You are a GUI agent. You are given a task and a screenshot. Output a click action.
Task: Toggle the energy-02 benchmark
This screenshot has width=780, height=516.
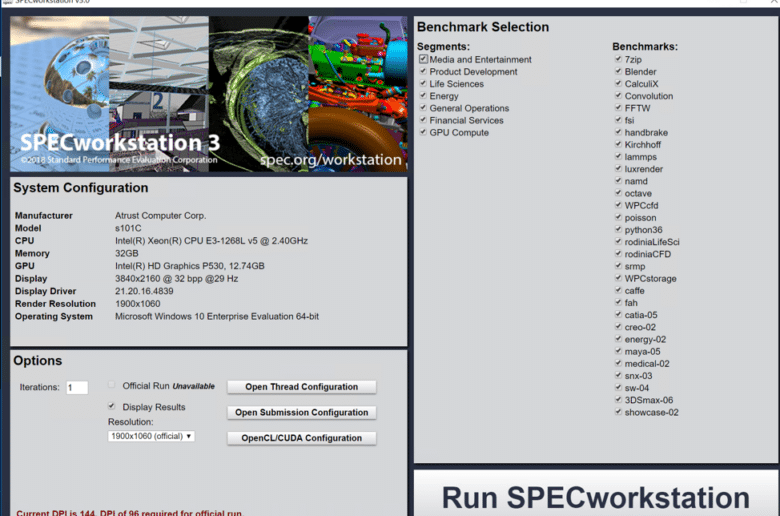click(x=618, y=339)
